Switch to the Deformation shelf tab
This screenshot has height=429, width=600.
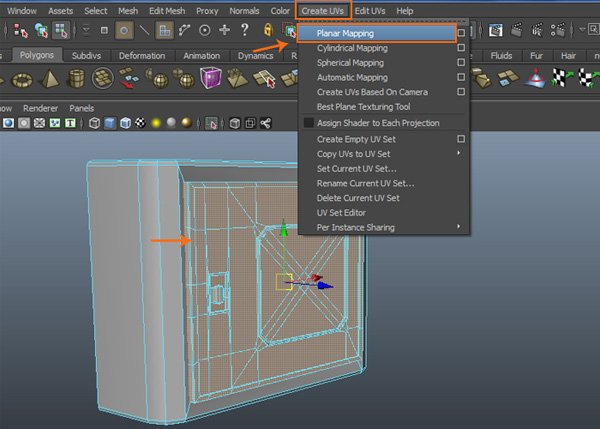click(x=142, y=56)
